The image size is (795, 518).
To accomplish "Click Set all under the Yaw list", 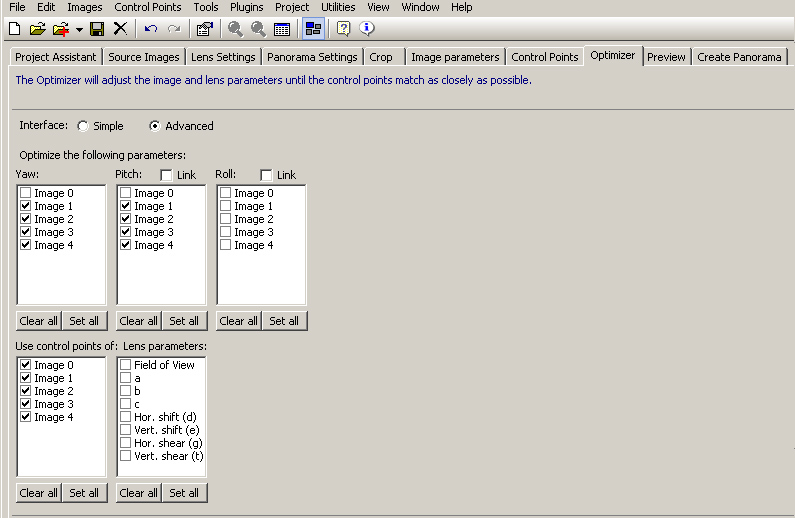I will tap(84, 321).
